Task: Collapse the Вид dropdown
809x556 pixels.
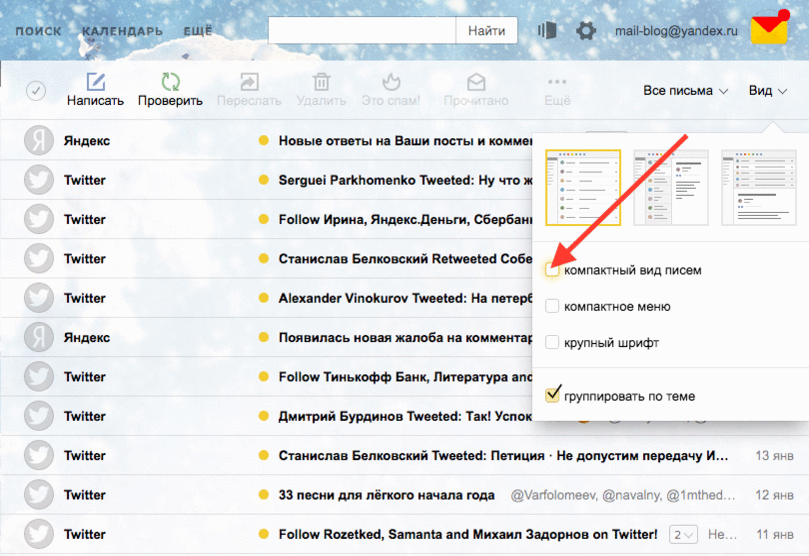Action: pyautogui.click(x=768, y=91)
